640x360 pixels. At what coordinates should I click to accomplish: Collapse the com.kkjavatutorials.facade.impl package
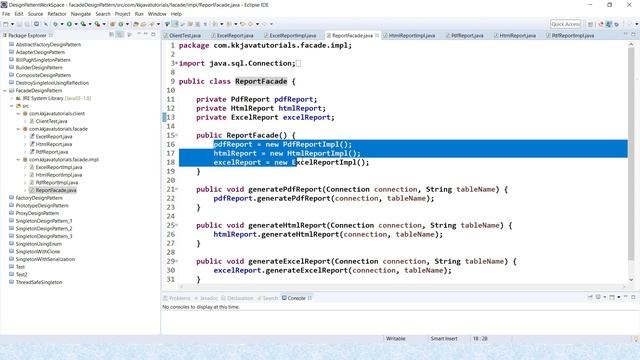(18, 160)
